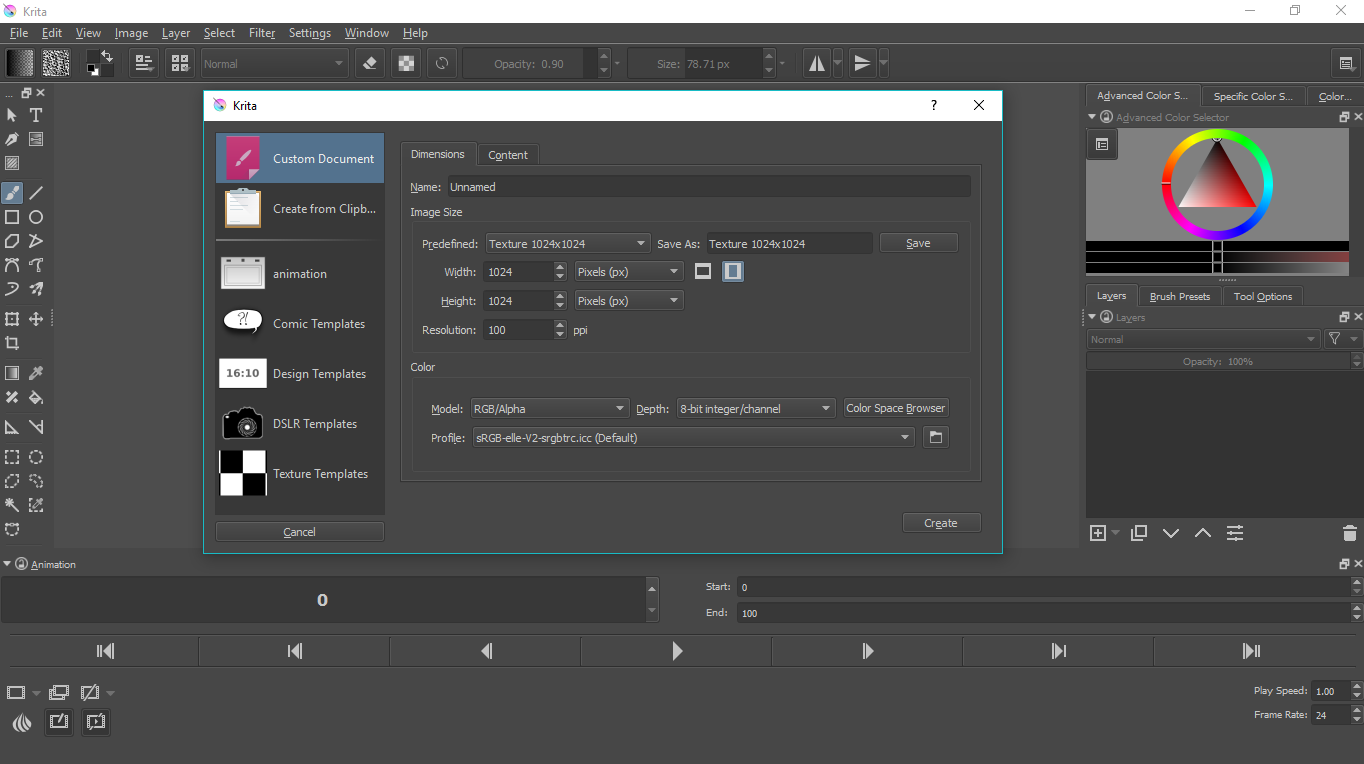Image resolution: width=1364 pixels, height=764 pixels.
Task: Open the Width units dropdown
Action: pyautogui.click(x=629, y=271)
